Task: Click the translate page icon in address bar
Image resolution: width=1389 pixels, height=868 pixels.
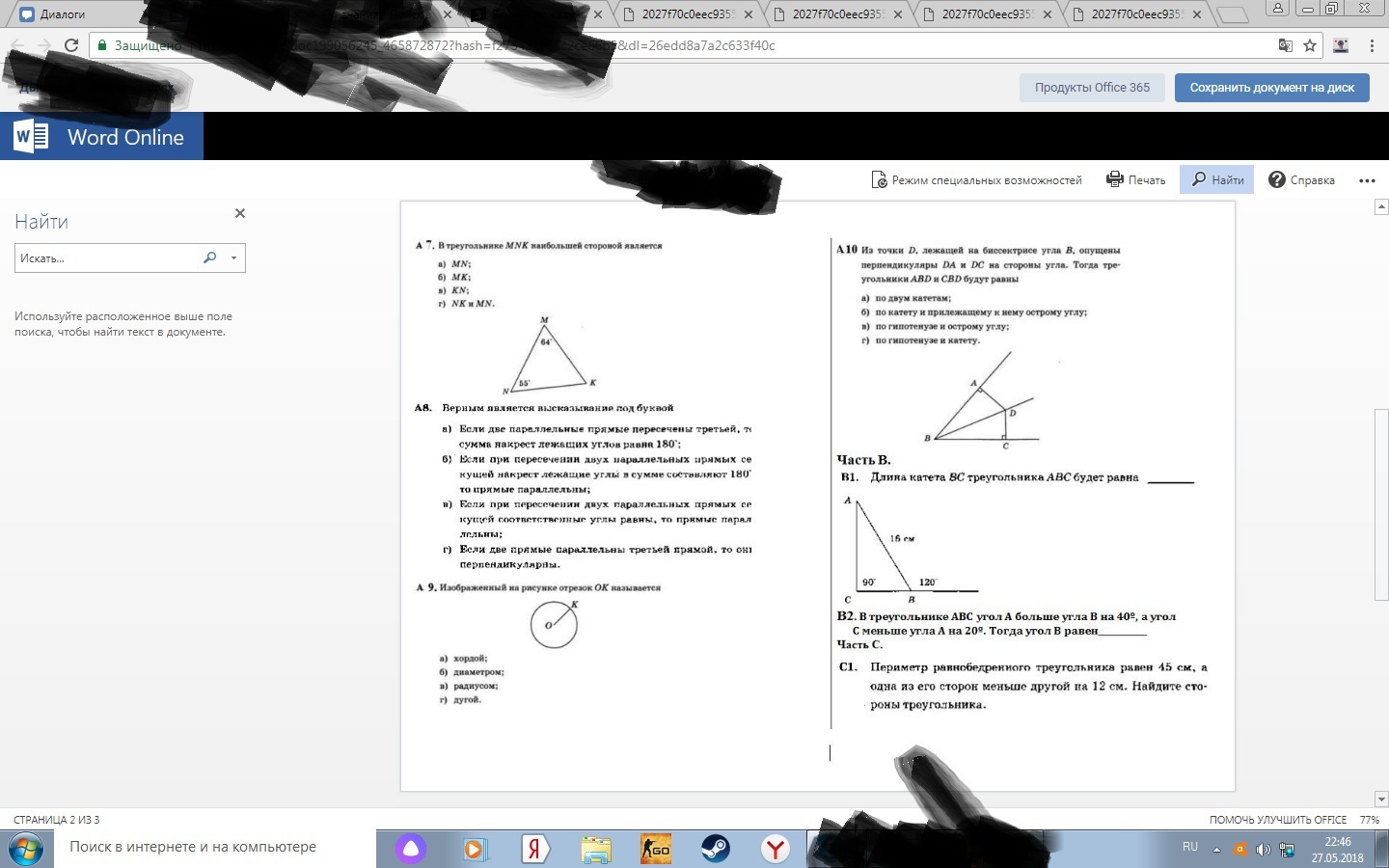Action: 1286,45
